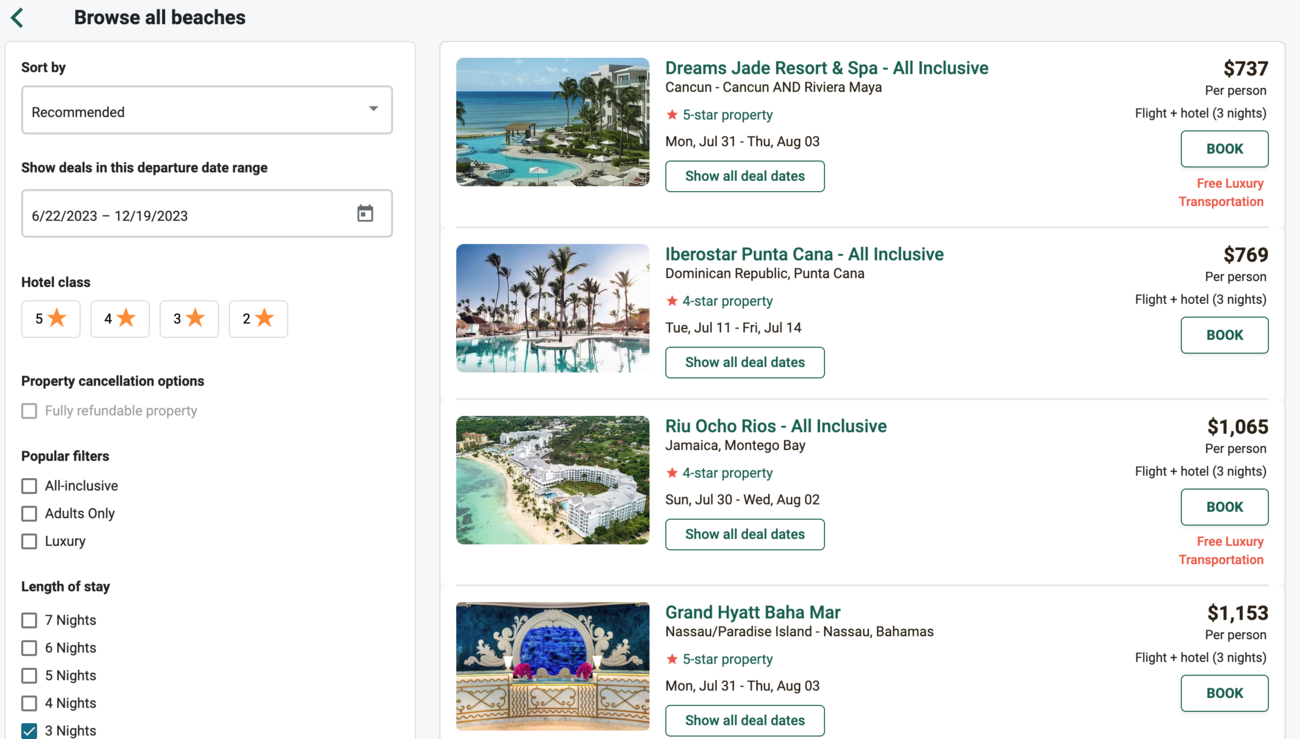This screenshot has width=1300, height=739.
Task: Uncheck the 3 Nights checkbox
Action: pos(29,731)
